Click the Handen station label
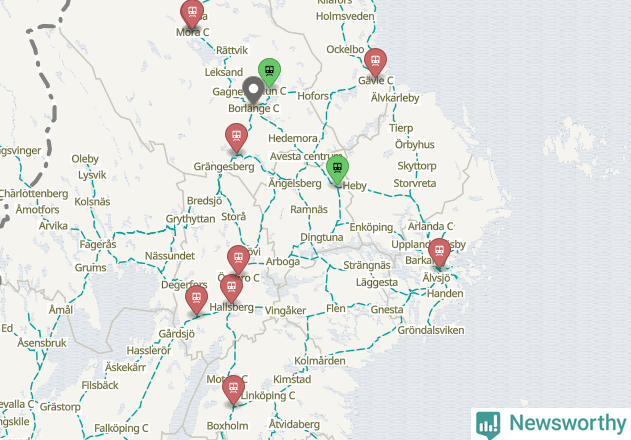Screen dimensions: 631x440 [x=445, y=293]
